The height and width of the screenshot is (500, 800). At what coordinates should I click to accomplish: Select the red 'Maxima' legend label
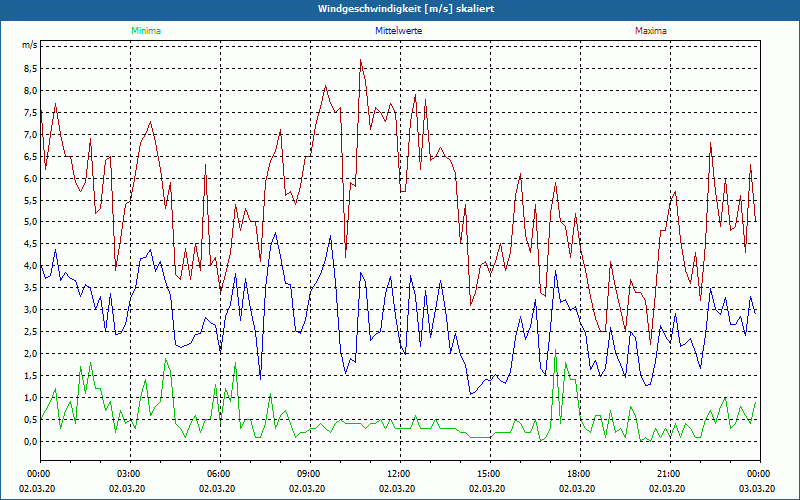651,31
